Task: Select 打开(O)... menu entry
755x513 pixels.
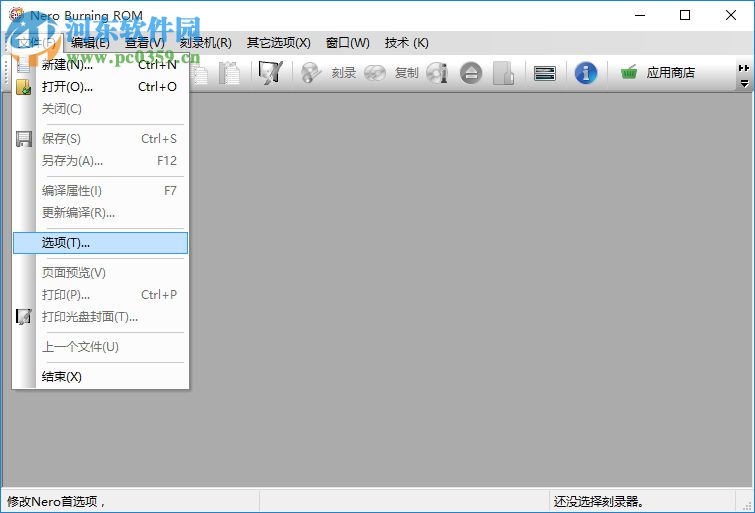Action: point(101,87)
